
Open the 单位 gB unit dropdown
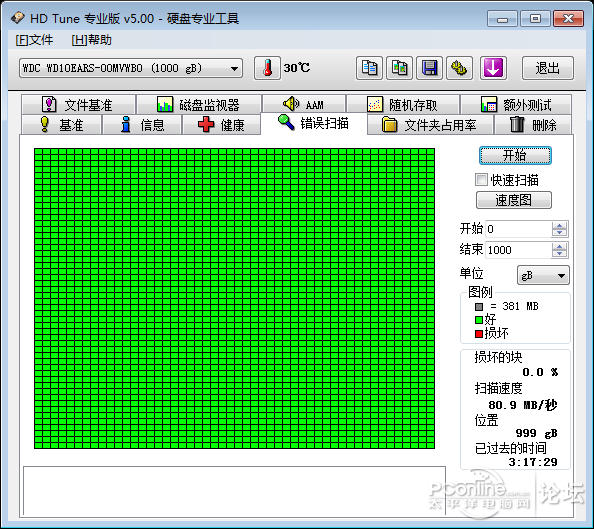543,275
